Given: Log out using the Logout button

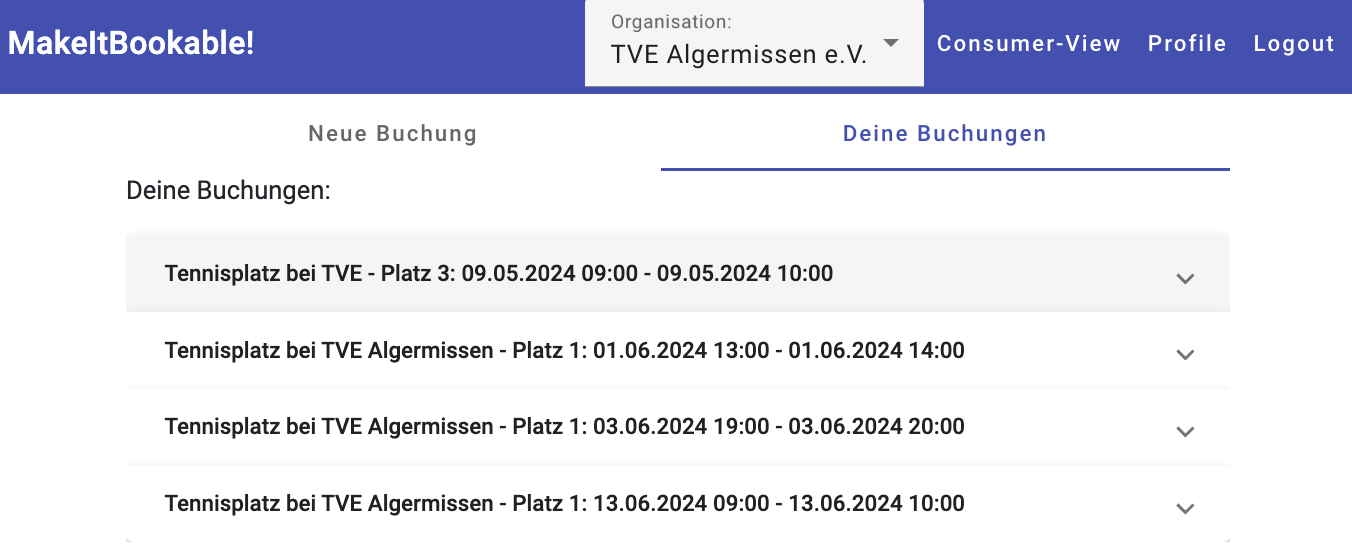Looking at the screenshot, I should coord(1294,44).
